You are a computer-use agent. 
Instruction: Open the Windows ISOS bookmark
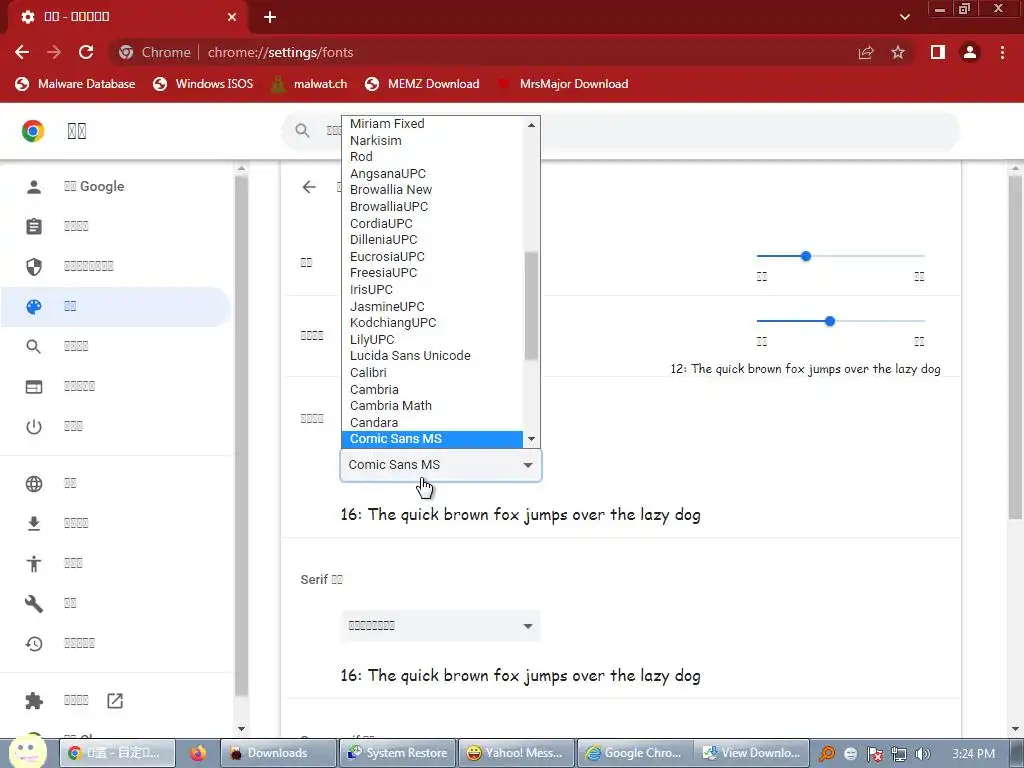pyautogui.click(x=203, y=84)
